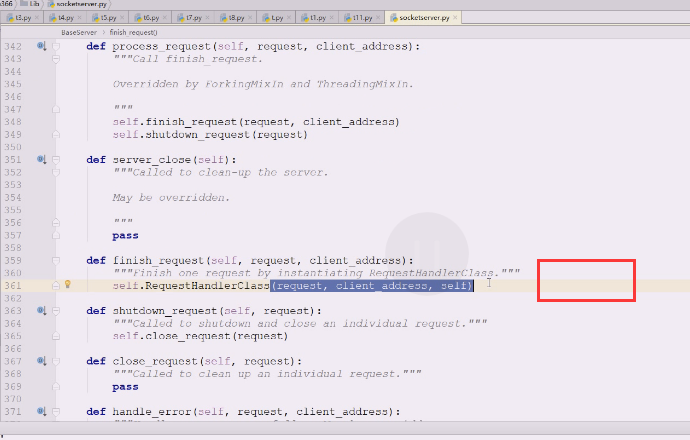
Task: Click the finish_request() breadcrumb
Action: [x=133, y=32]
